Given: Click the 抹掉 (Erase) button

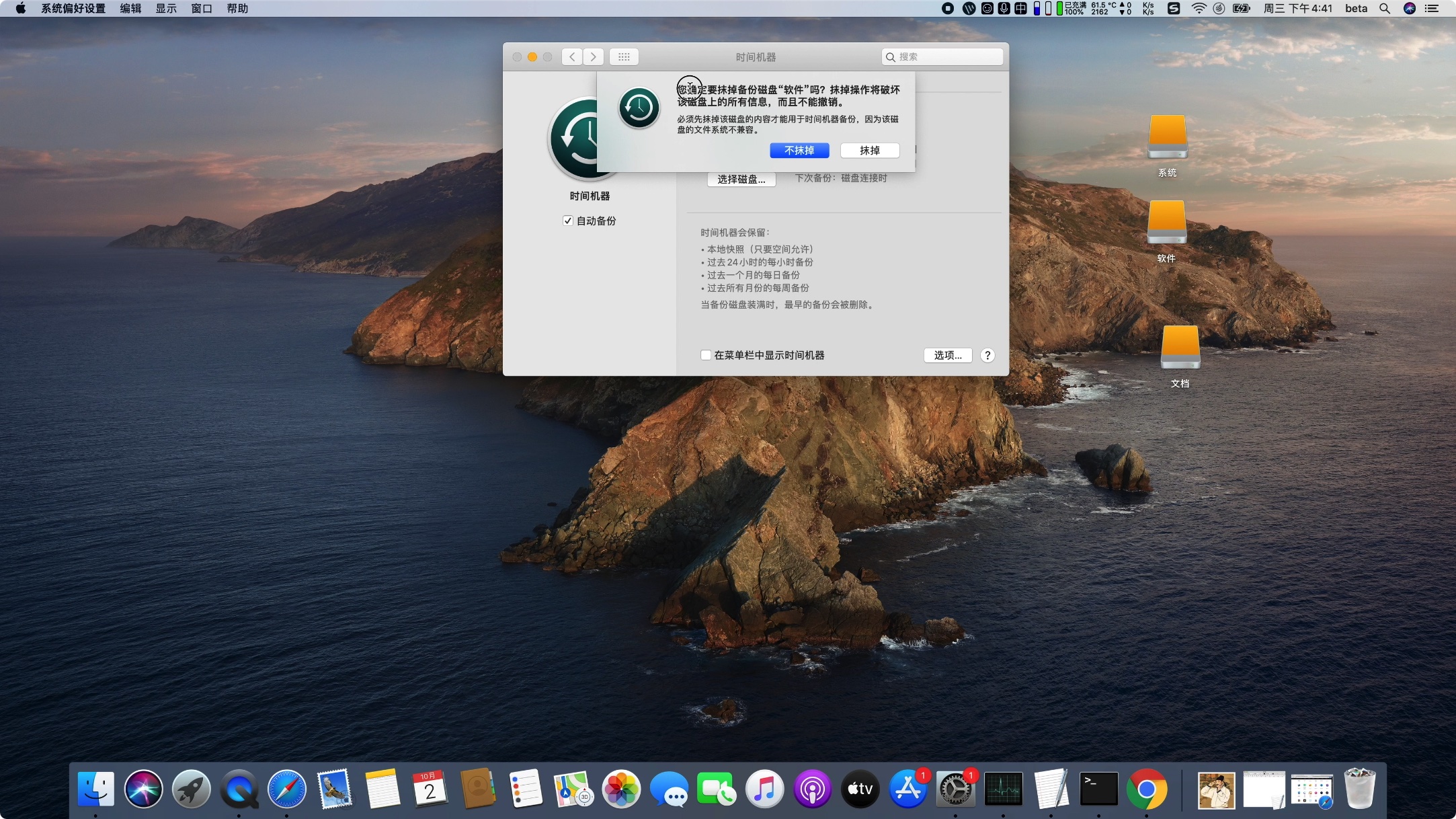Looking at the screenshot, I should click(x=870, y=151).
